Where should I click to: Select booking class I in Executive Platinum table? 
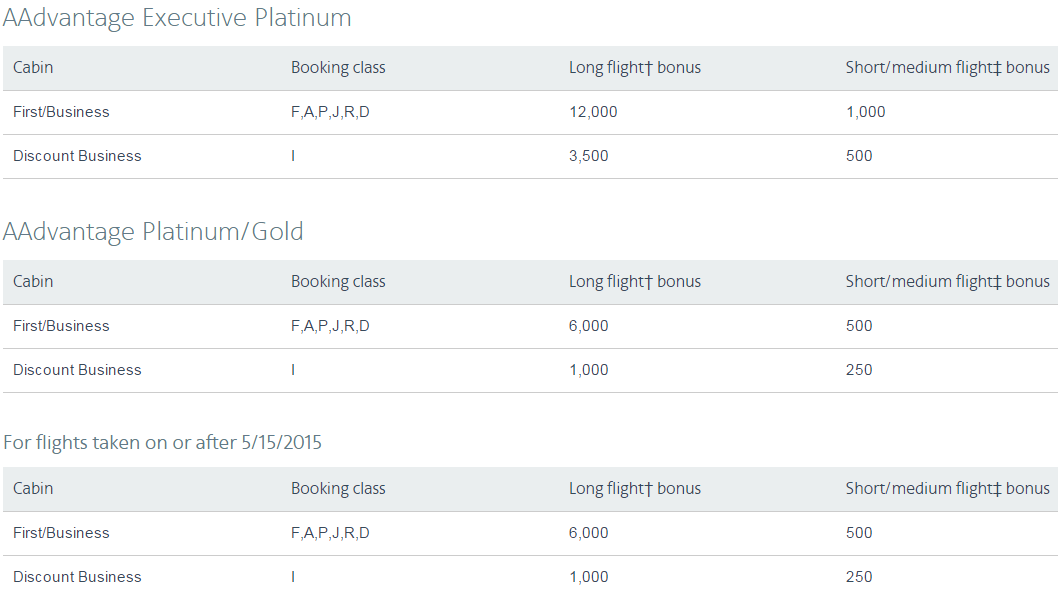293,156
